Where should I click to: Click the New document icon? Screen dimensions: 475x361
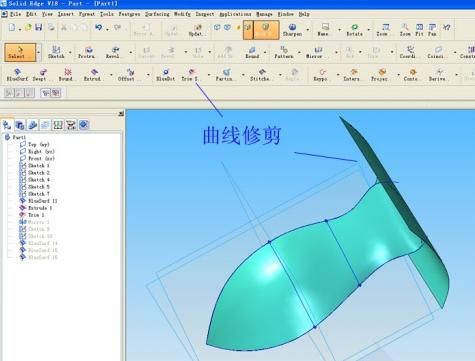coord(12,28)
